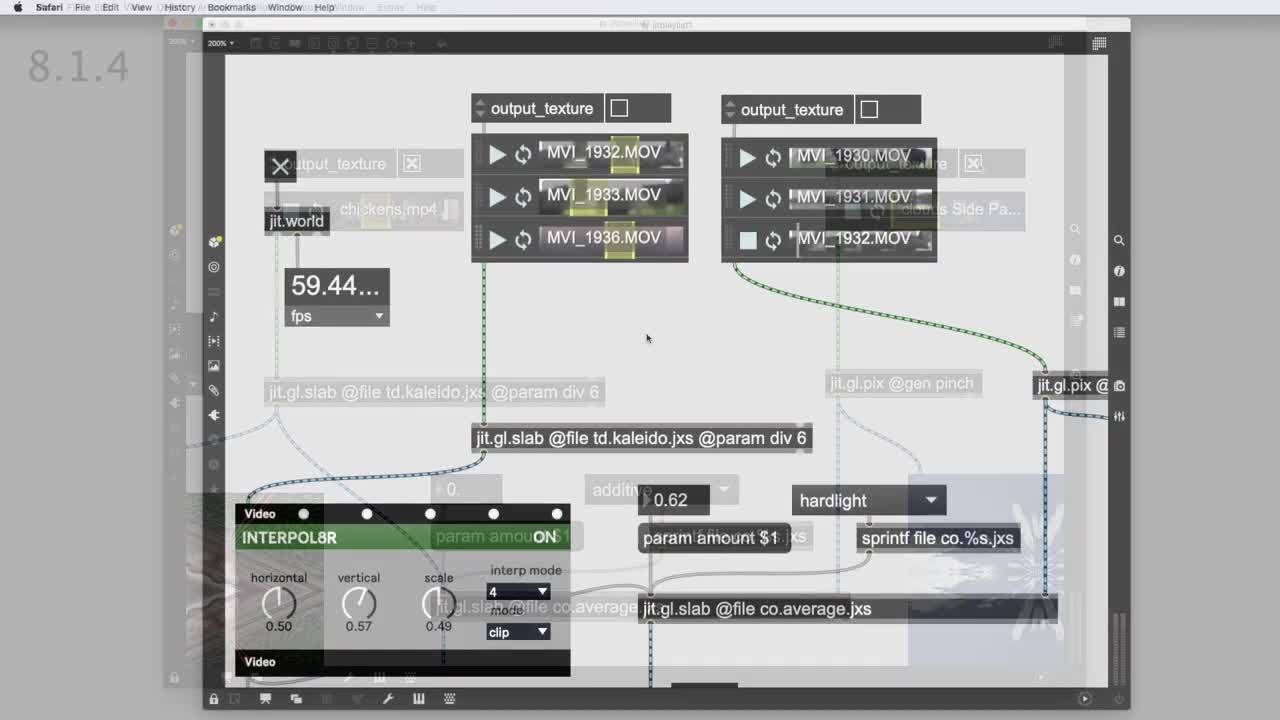Select the jit.world object
This screenshot has width=1280, height=720.
tap(297, 221)
